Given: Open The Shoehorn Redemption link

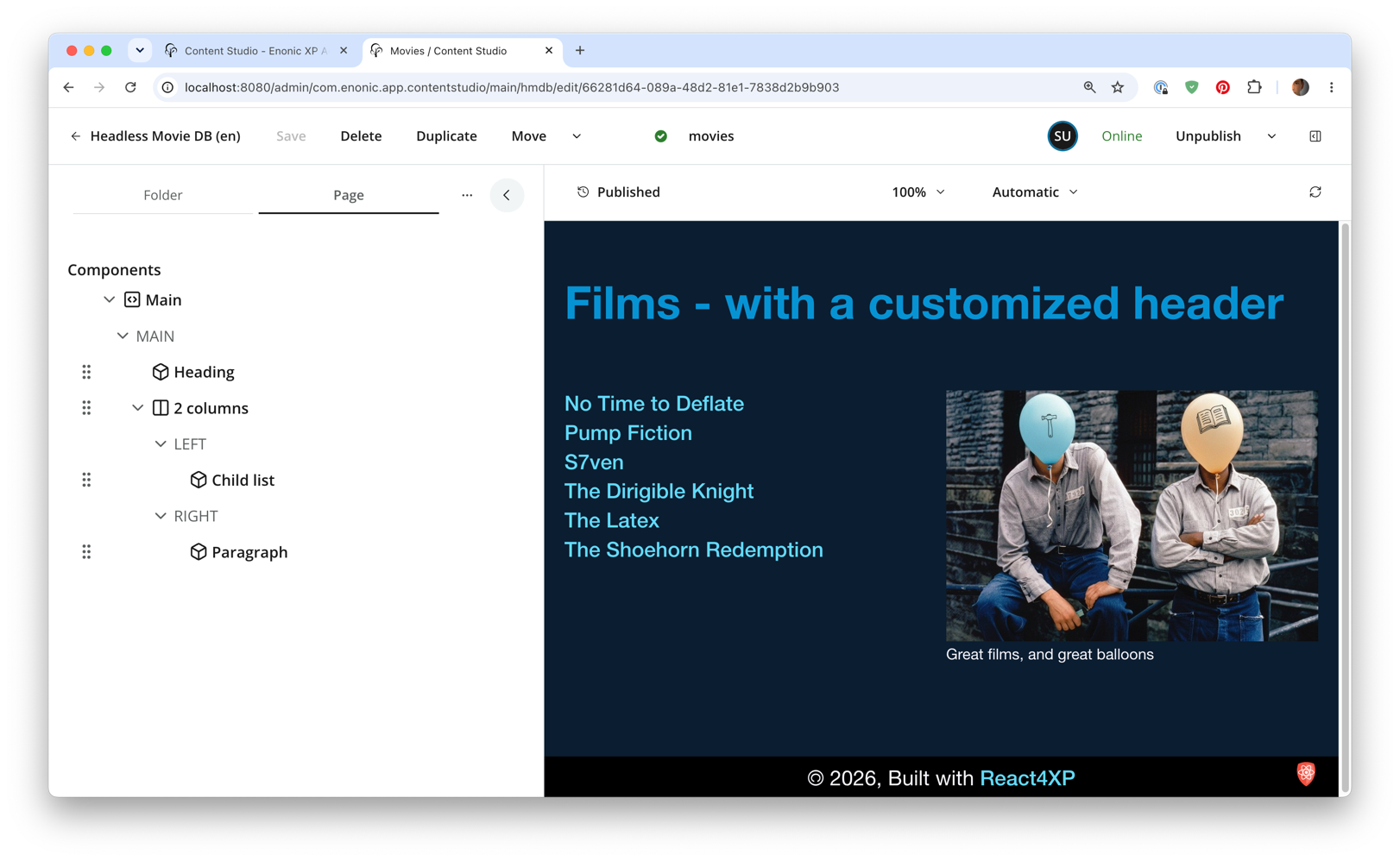Looking at the screenshot, I should click(x=693, y=550).
